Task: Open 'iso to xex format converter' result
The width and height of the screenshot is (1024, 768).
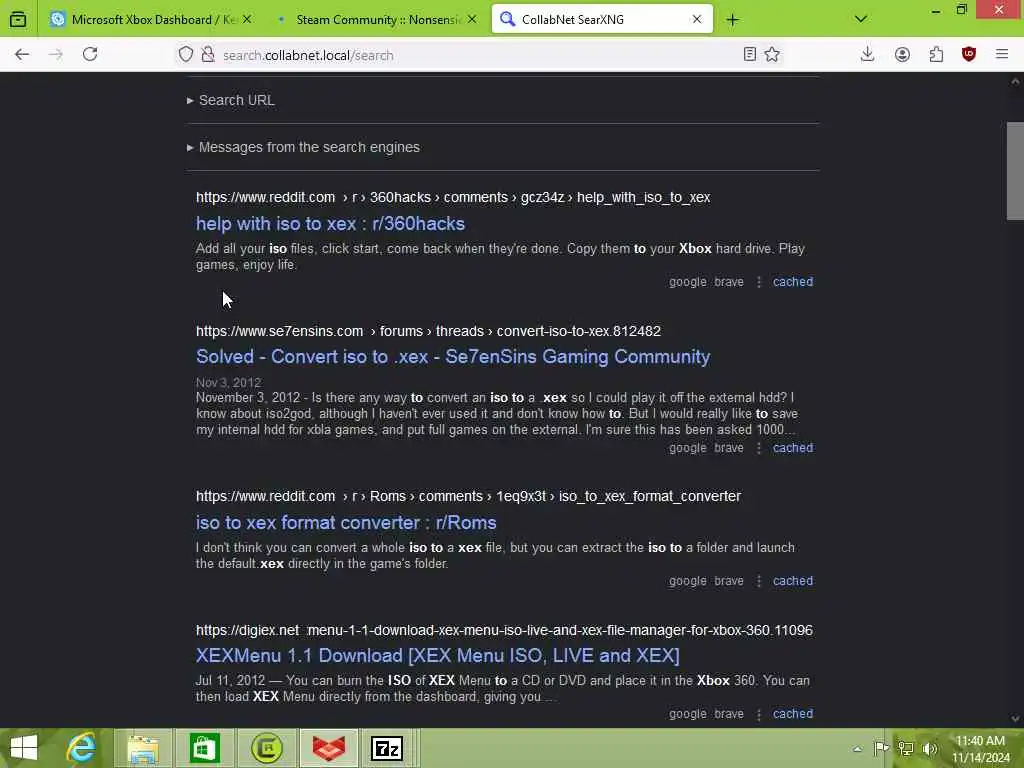Action: (346, 522)
